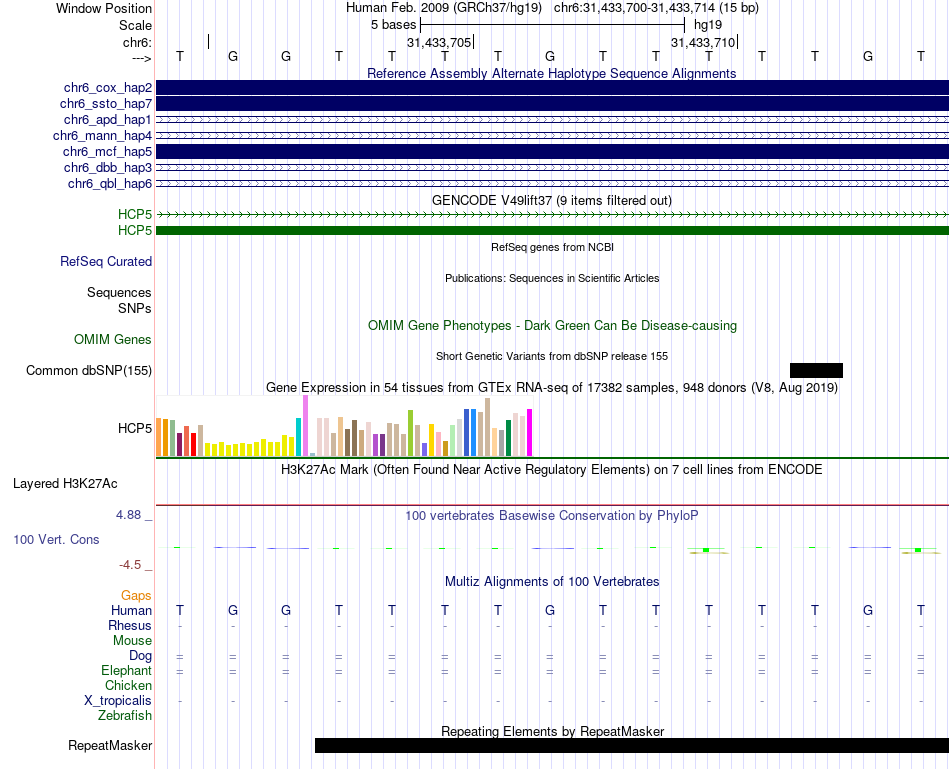Screen dimensions: 950x769
Task: Open the Layered H3K27Ac track label
Action: (65, 484)
